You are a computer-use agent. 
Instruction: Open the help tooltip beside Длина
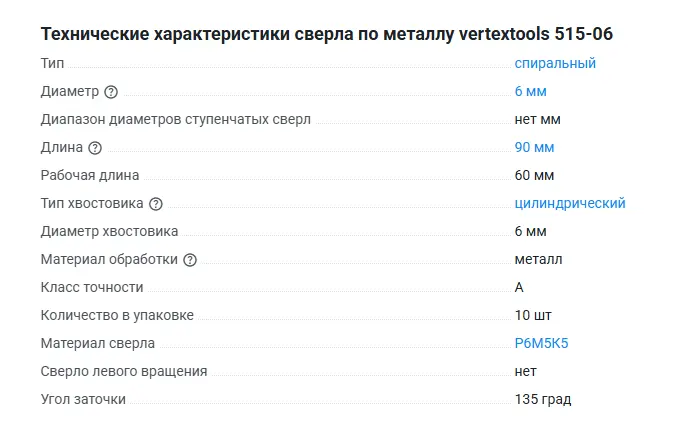95,148
